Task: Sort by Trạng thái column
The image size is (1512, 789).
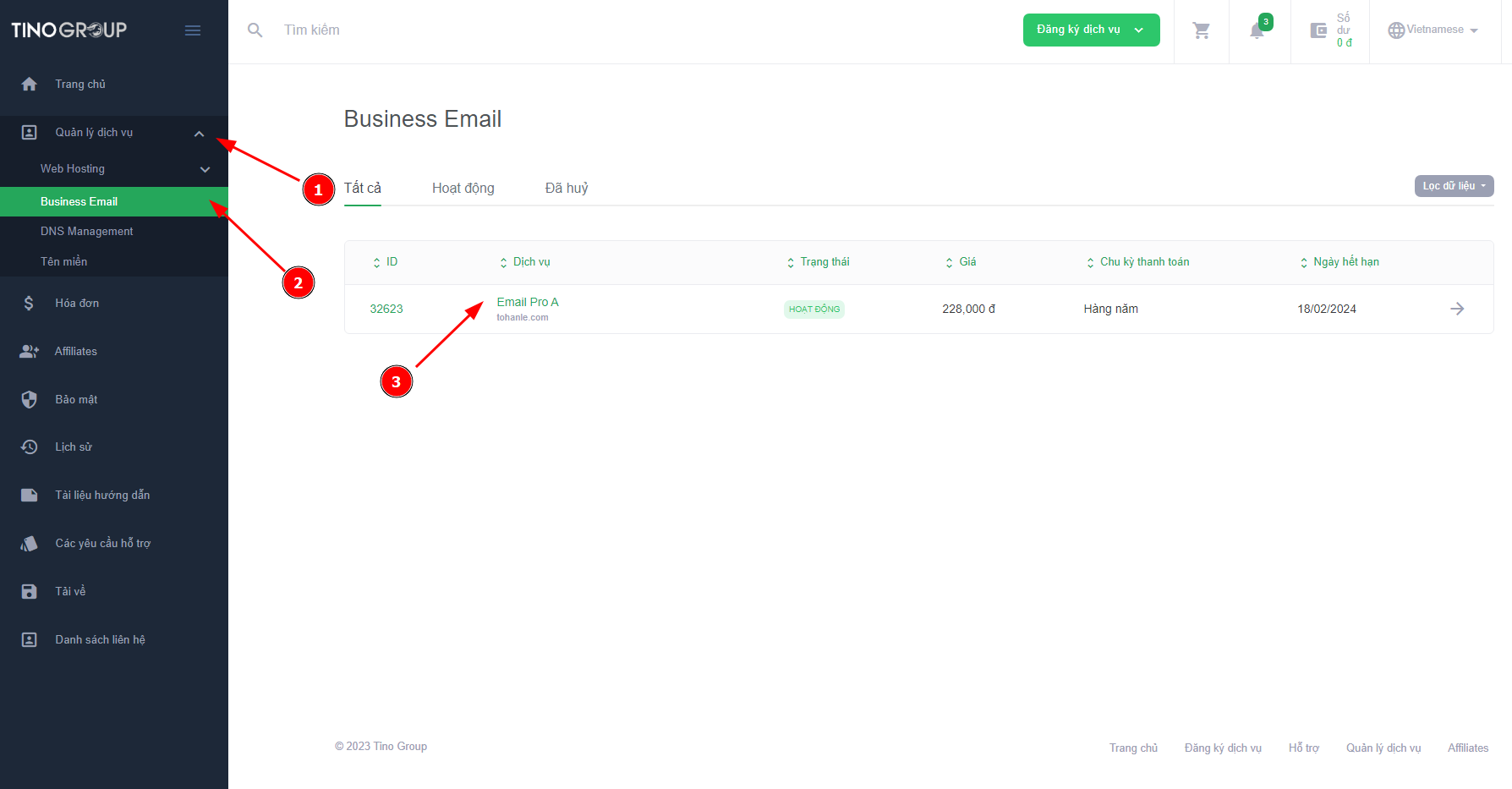Action: (x=818, y=262)
